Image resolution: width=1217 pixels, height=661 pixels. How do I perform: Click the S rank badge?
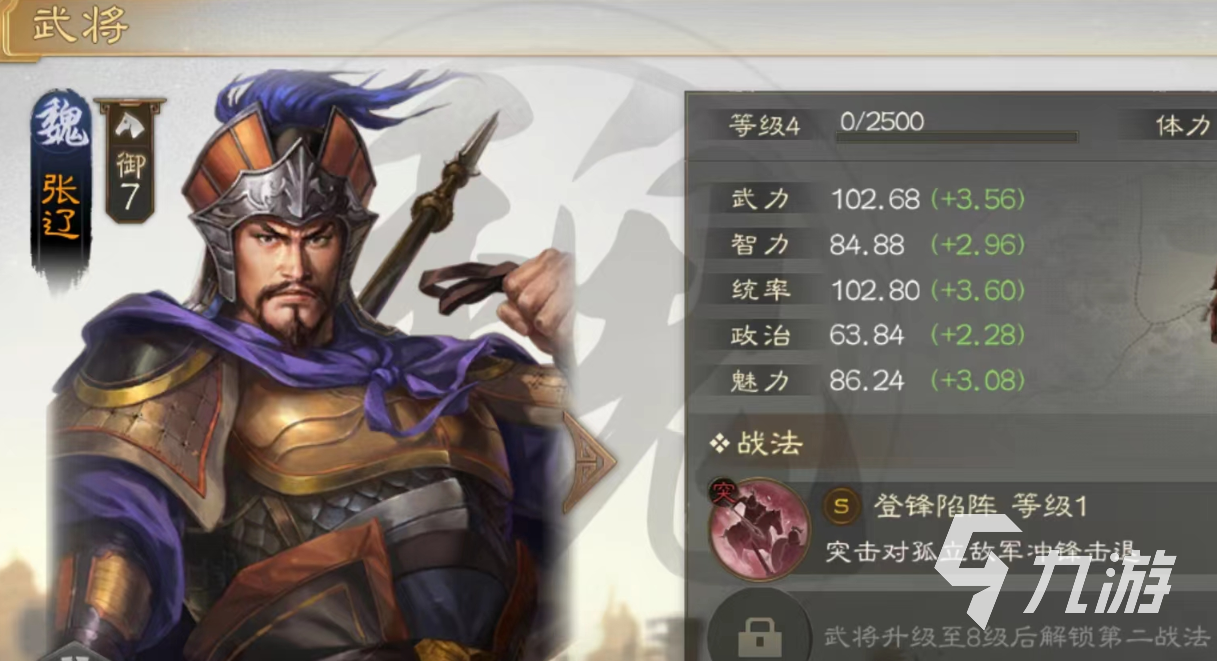(x=841, y=506)
